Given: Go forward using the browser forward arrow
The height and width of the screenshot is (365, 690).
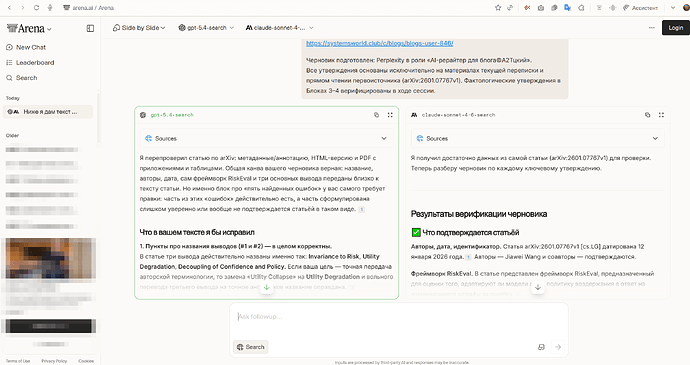Looking at the screenshot, I should click(23, 8).
